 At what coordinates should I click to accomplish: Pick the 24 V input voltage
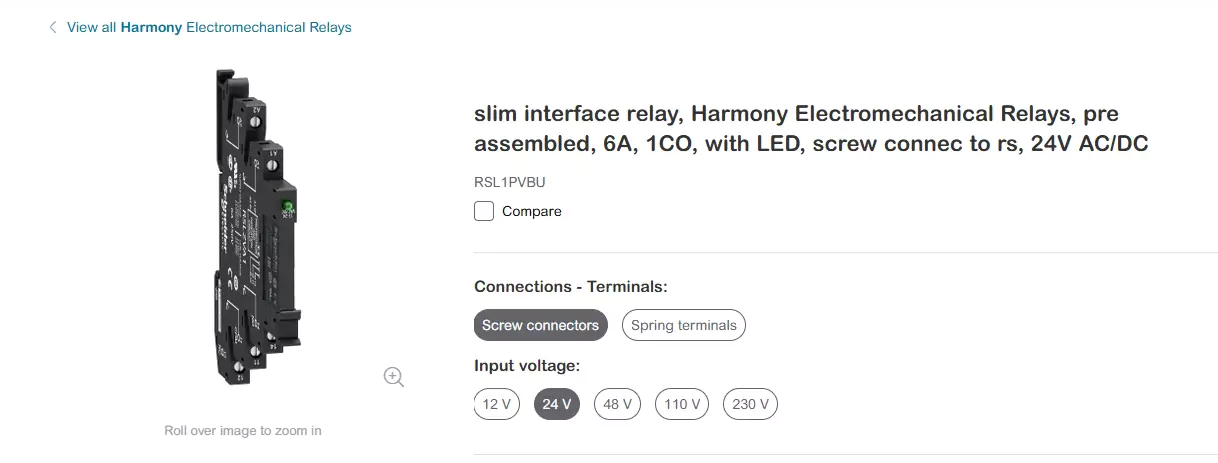557,404
